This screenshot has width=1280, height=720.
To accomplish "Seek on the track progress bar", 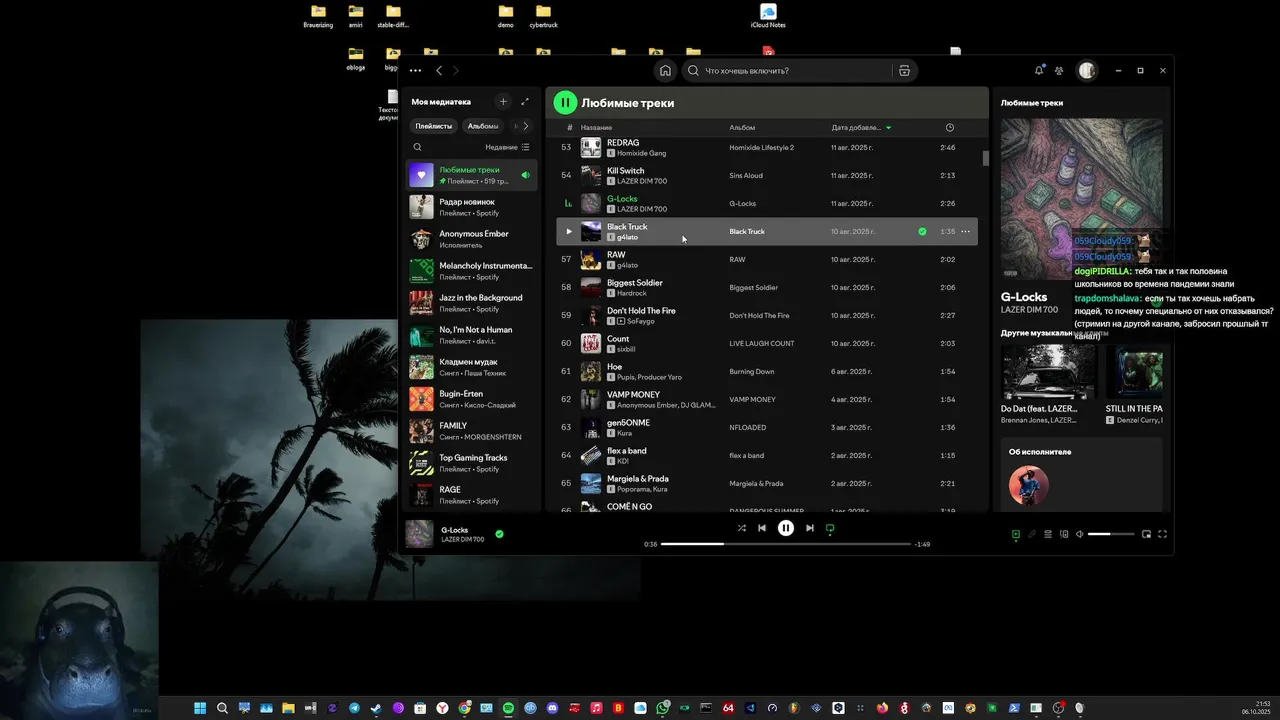I will coord(786,544).
